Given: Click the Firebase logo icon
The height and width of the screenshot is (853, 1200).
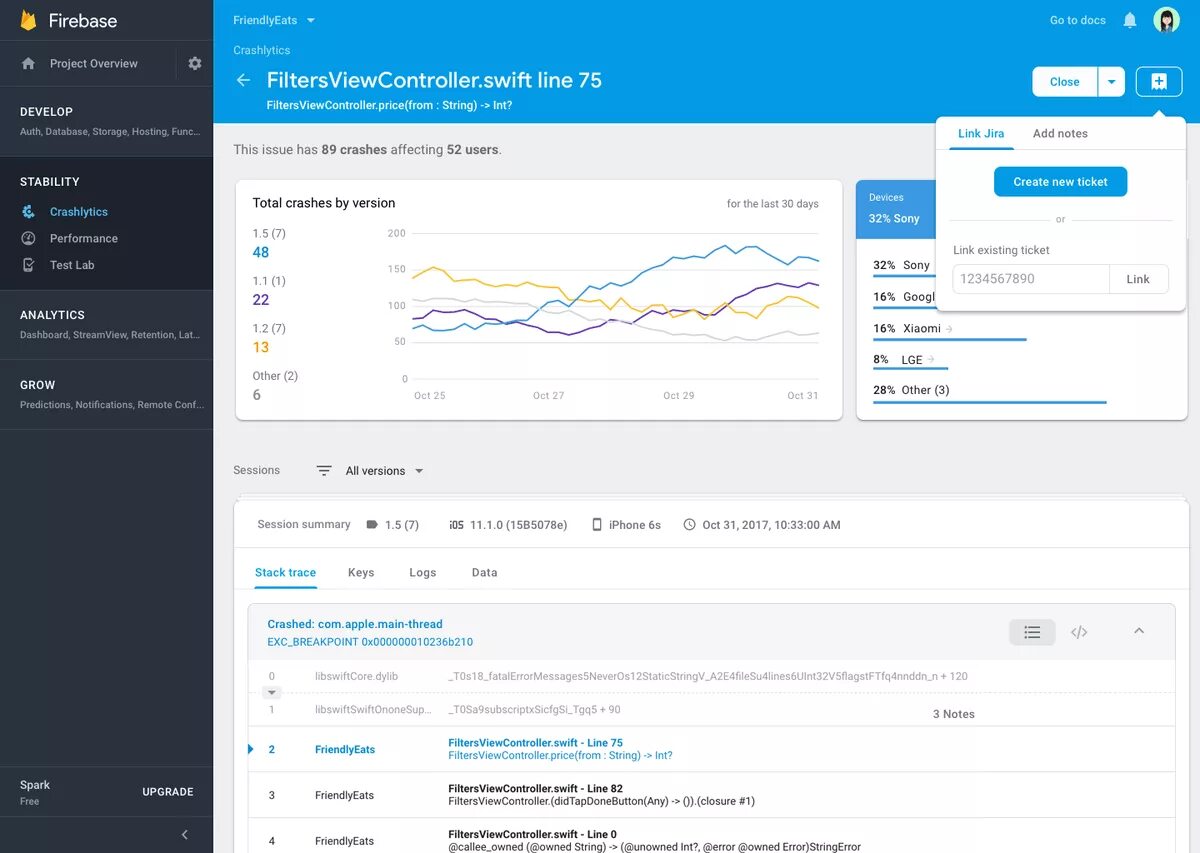Looking at the screenshot, I should point(28,20).
